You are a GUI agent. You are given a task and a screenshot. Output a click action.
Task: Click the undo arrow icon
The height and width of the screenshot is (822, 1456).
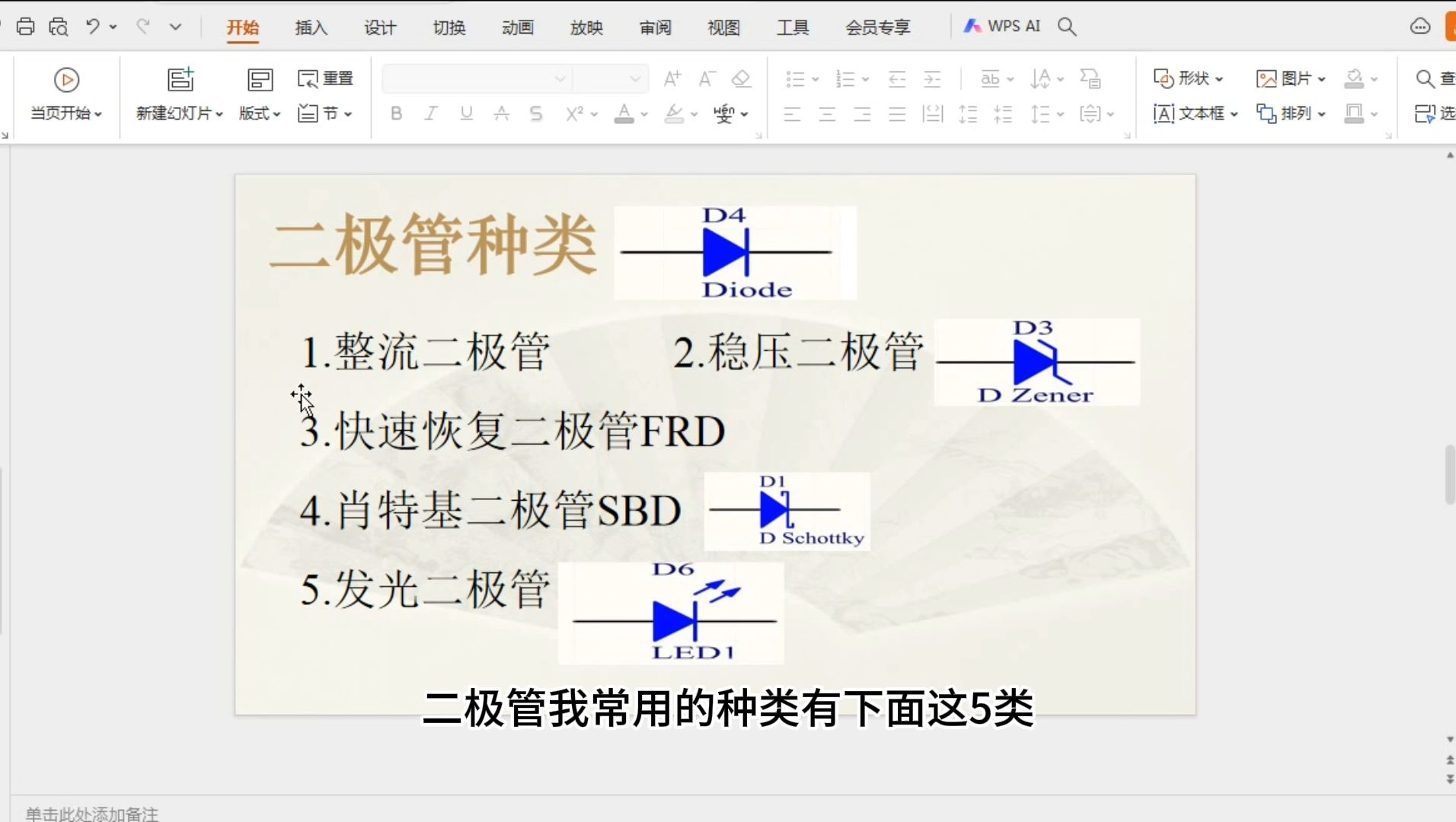pos(92,27)
